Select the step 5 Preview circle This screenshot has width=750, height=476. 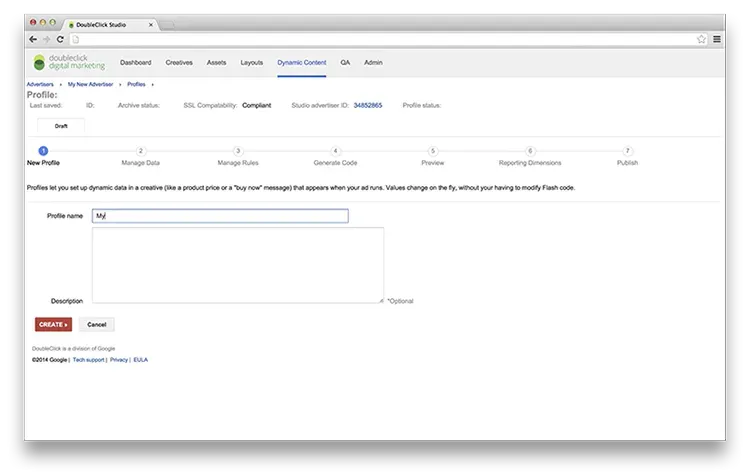point(433,151)
